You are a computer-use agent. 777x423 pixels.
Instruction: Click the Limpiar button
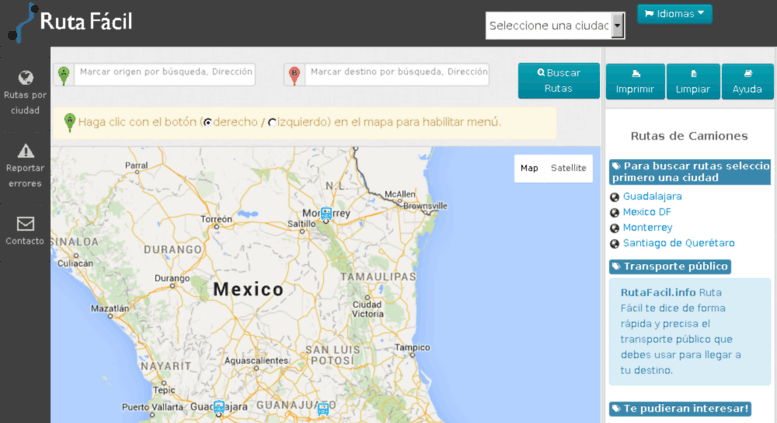tap(693, 82)
